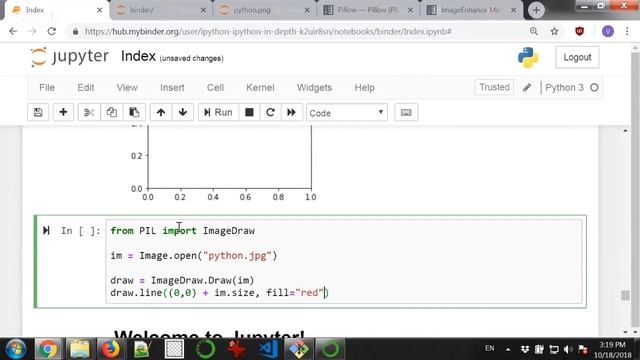This screenshot has width=640, height=360.
Task: Open File Explorer from the taskbar
Action: pos(80,349)
